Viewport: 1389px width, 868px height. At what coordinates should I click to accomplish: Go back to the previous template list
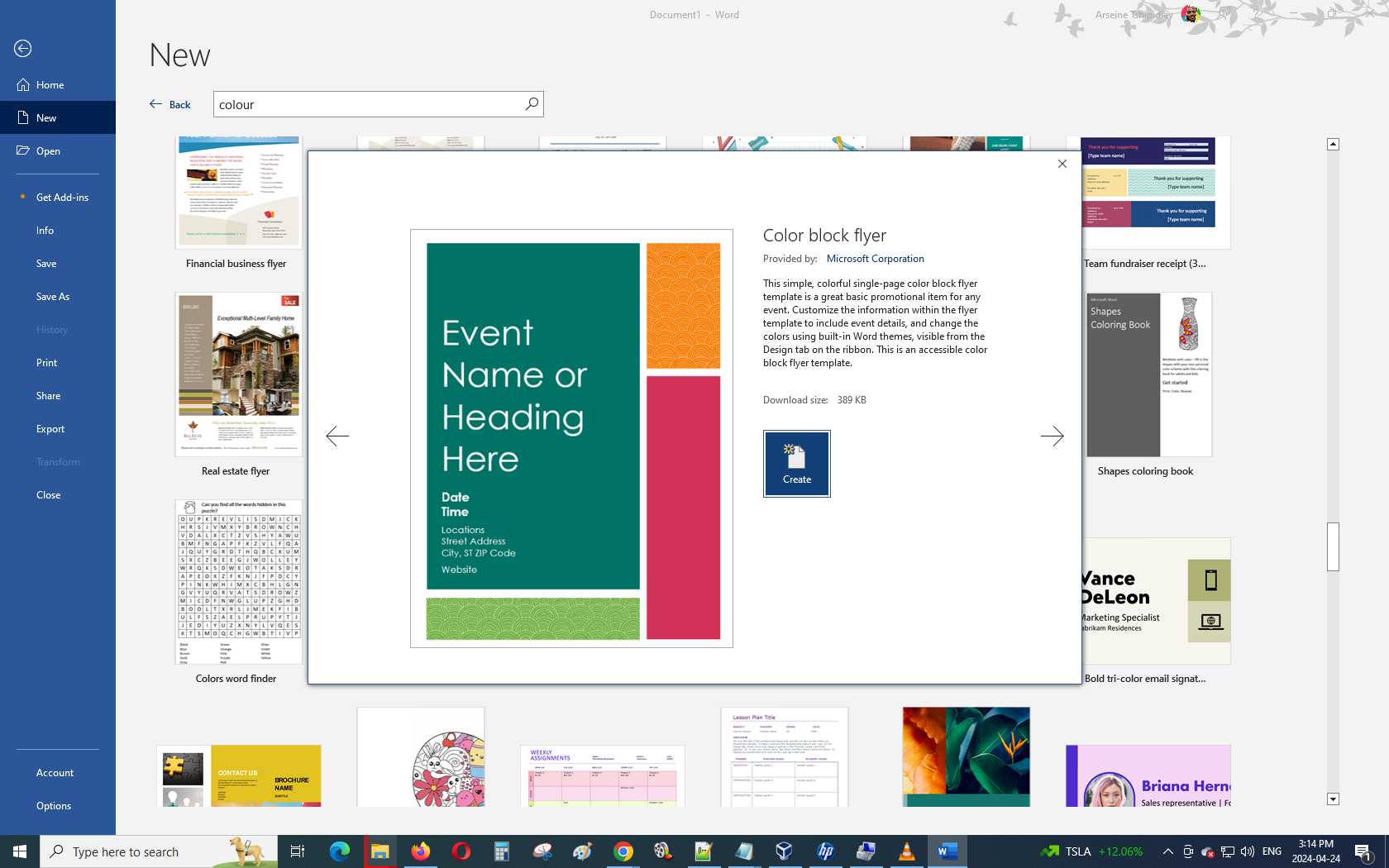(x=170, y=104)
